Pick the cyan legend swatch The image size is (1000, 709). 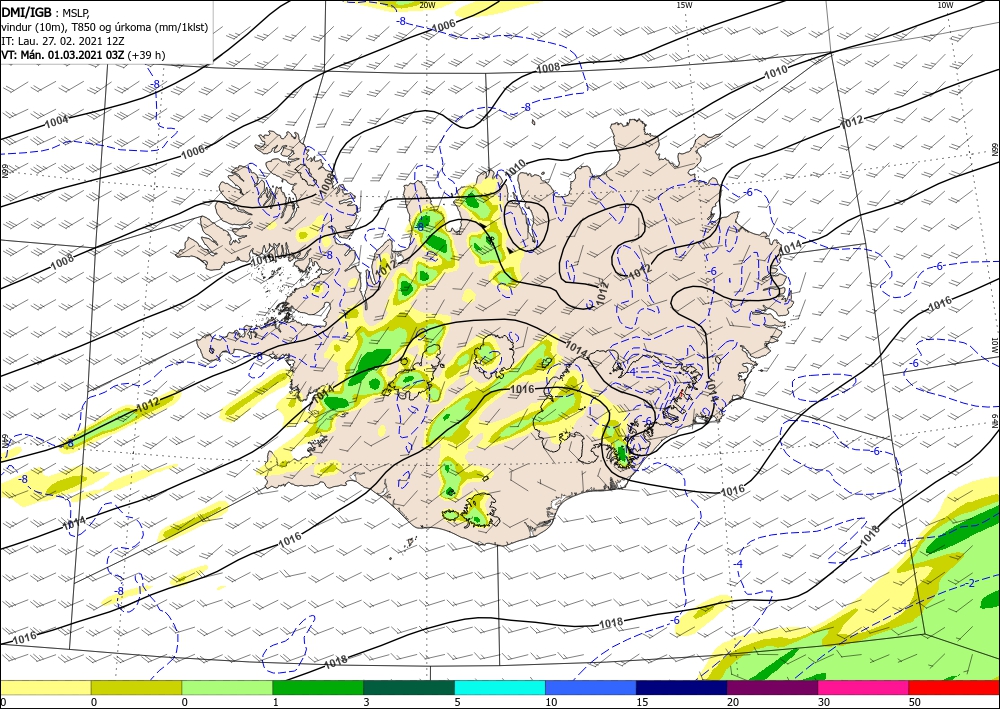(x=500, y=688)
